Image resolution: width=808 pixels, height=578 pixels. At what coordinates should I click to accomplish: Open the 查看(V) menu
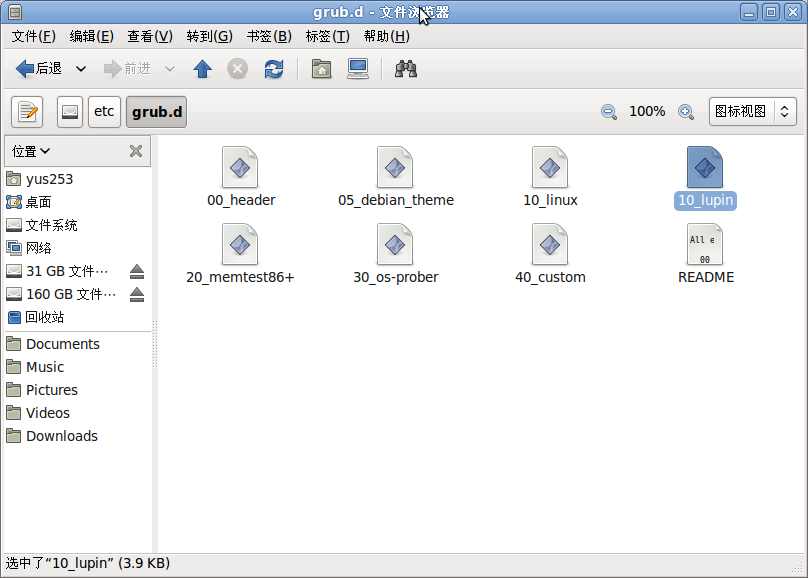149,36
